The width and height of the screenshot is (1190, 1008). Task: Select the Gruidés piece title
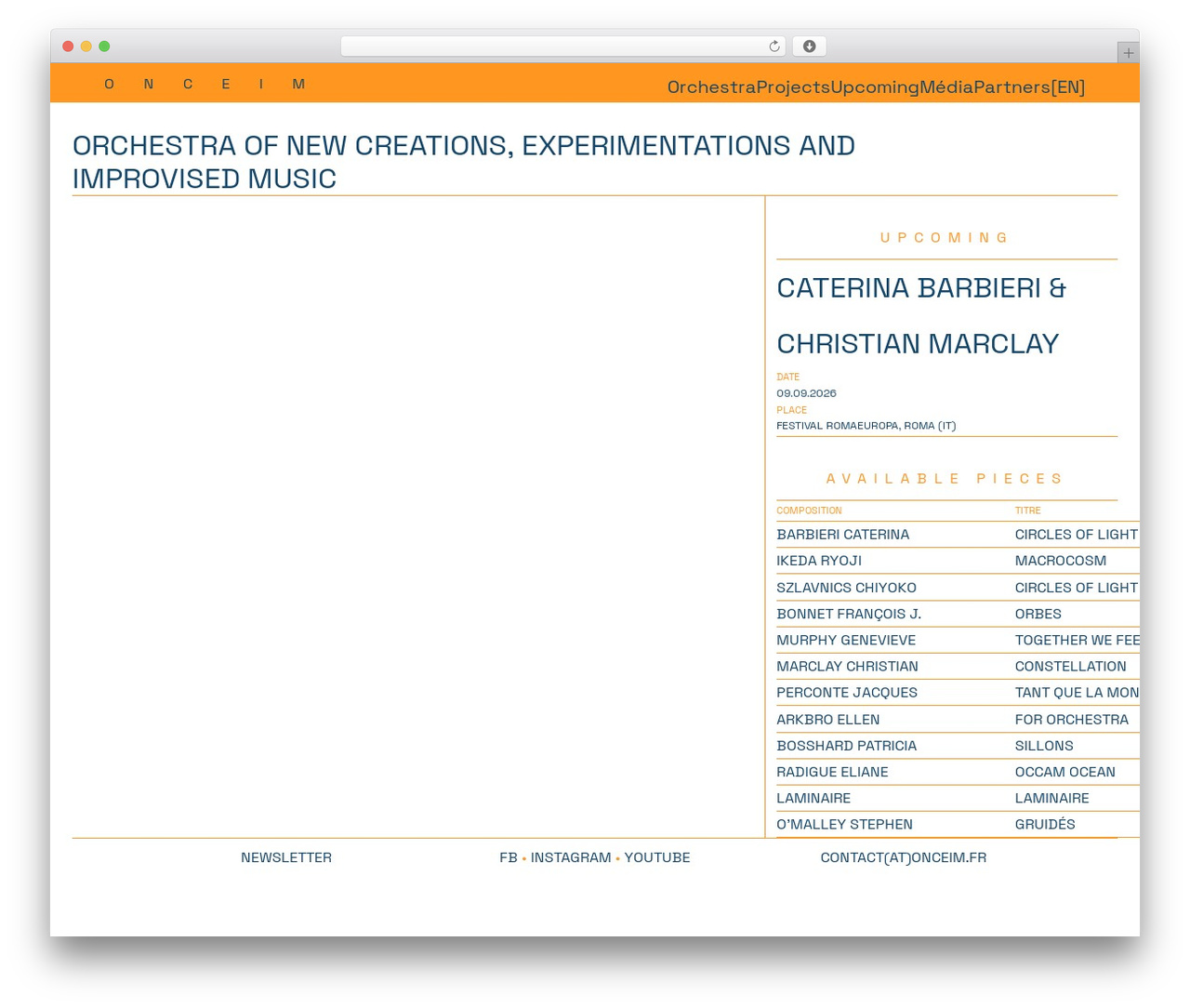pyautogui.click(x=1045, y=824)
